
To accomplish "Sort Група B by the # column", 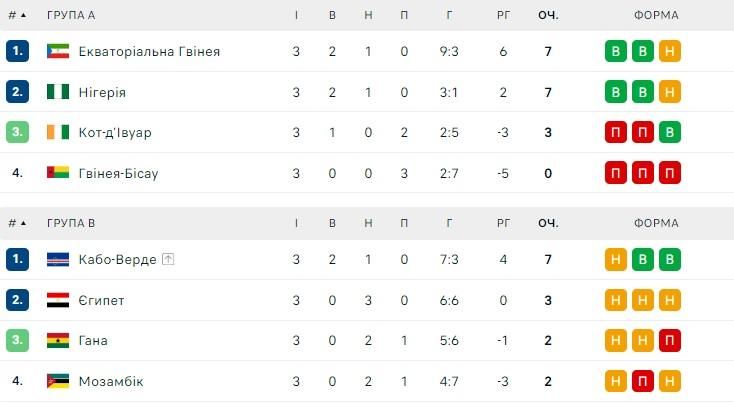I will pyautogui.click(x=17, y=223).
